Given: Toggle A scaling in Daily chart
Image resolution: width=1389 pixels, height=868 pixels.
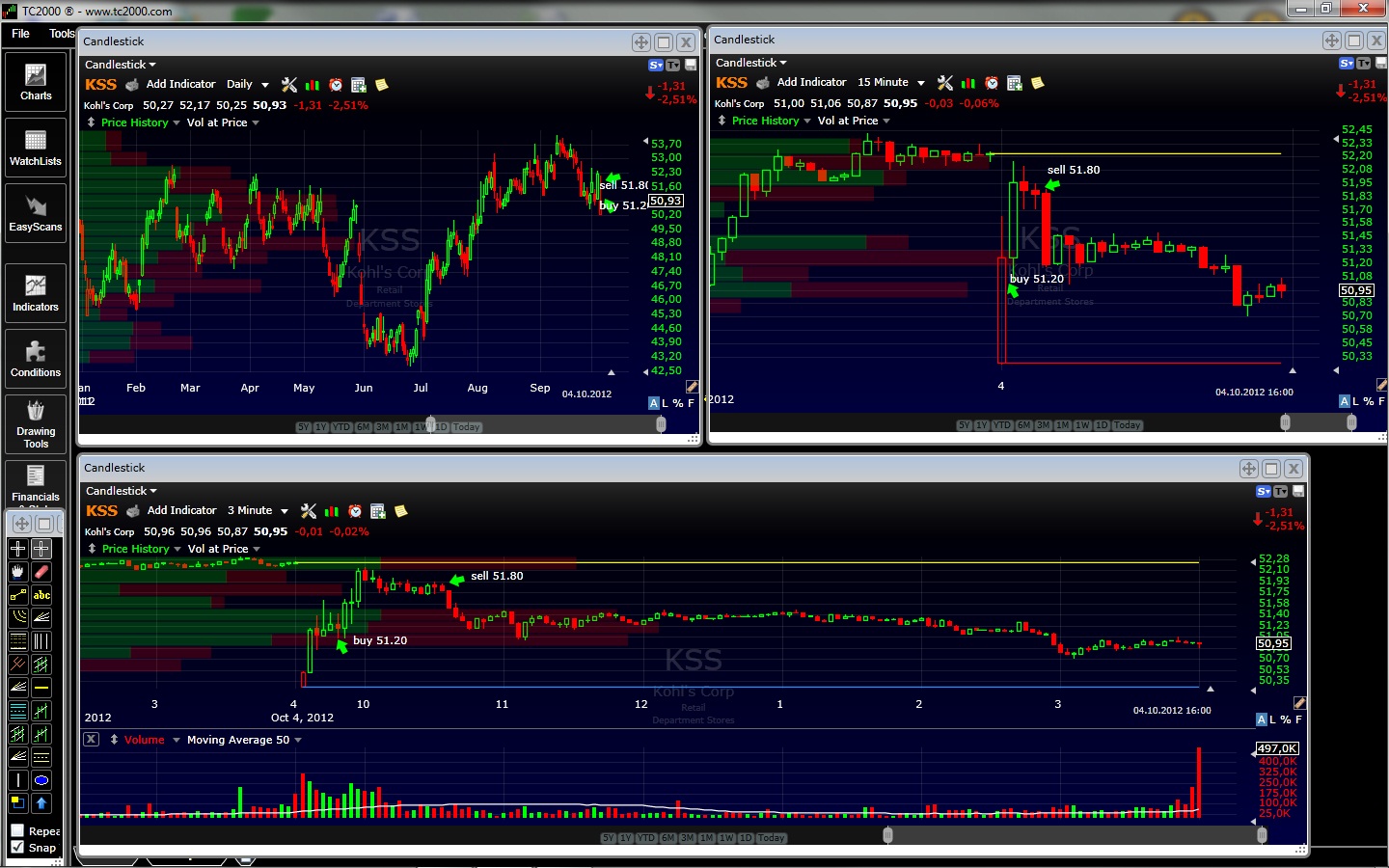Looking at the screenshot, I should [x=654, y=403].
